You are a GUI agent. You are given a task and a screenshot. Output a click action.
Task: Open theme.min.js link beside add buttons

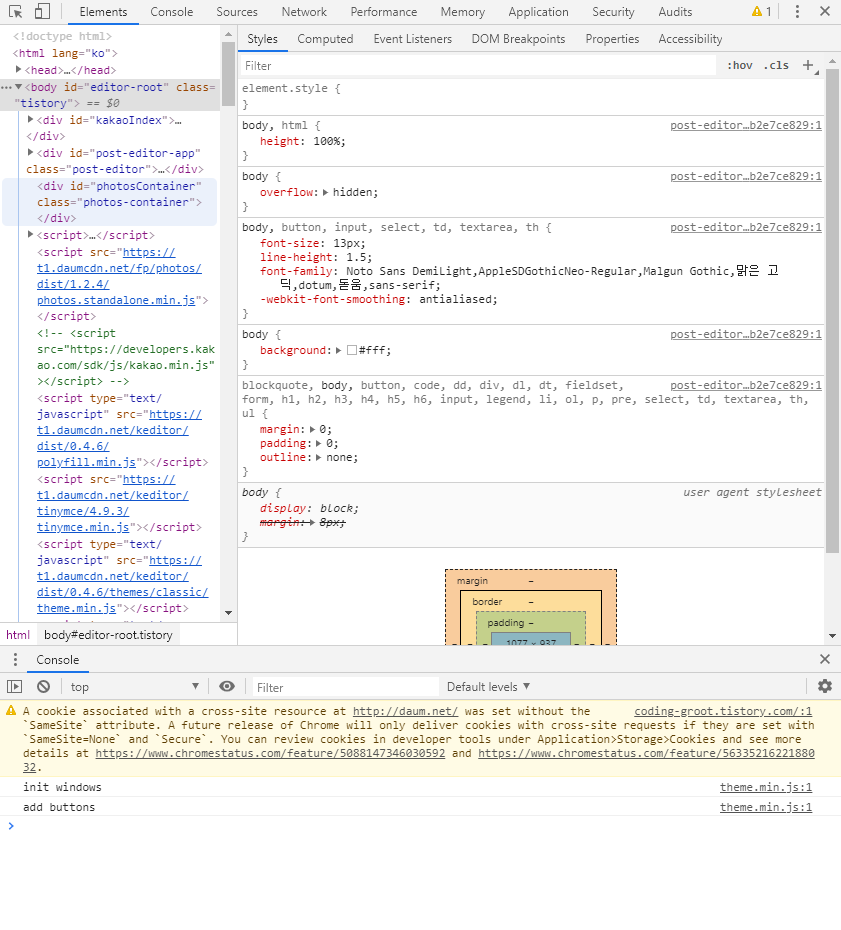pos(766,807)
